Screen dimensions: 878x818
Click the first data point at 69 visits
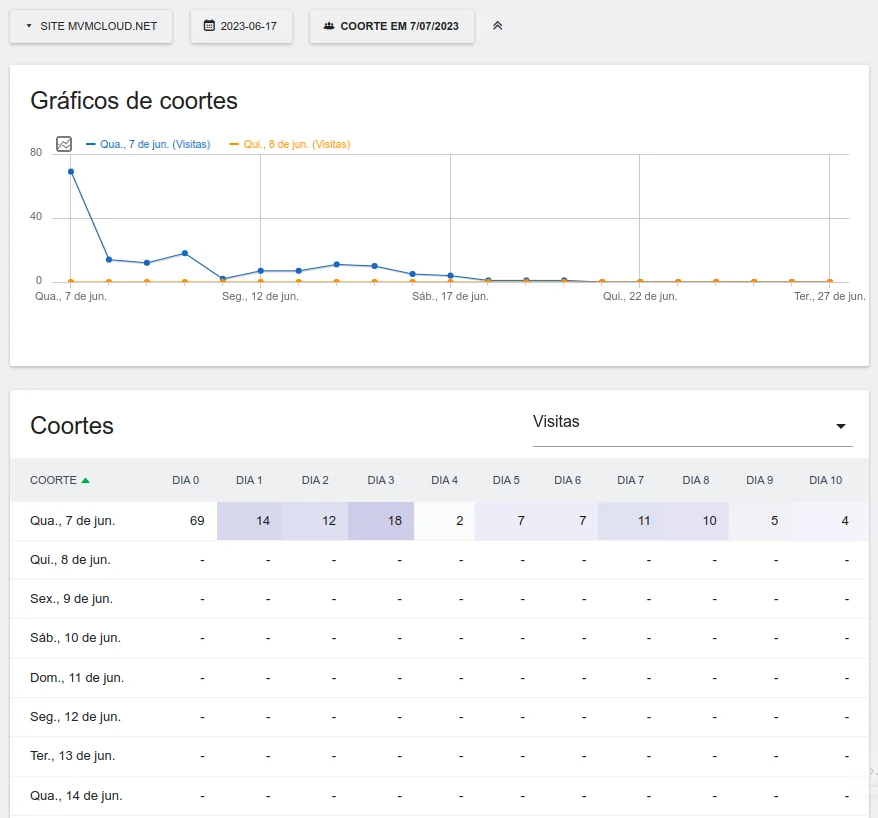tap(71, 172)
